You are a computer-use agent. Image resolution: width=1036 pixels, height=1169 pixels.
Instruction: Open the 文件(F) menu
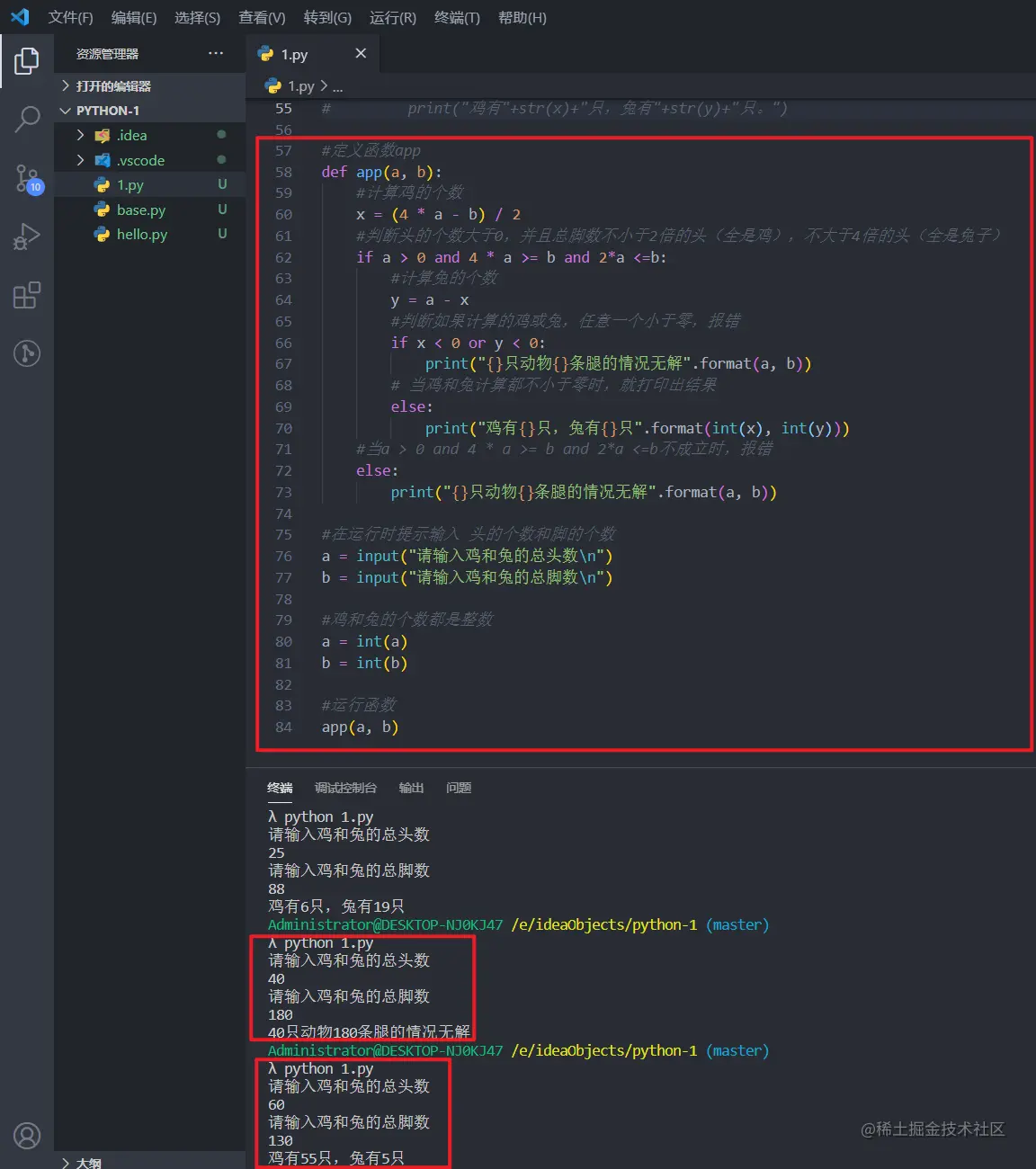tap(70, 17)
